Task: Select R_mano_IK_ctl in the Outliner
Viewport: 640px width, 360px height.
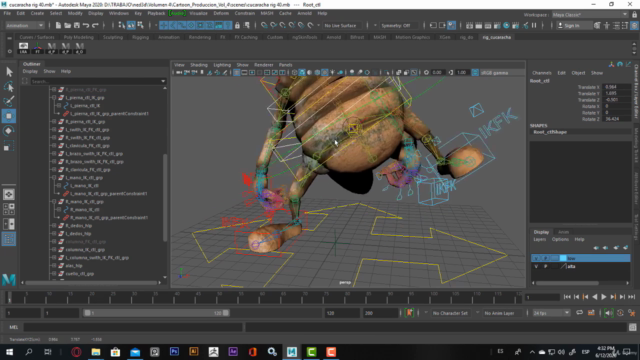Action: (84, 210)
